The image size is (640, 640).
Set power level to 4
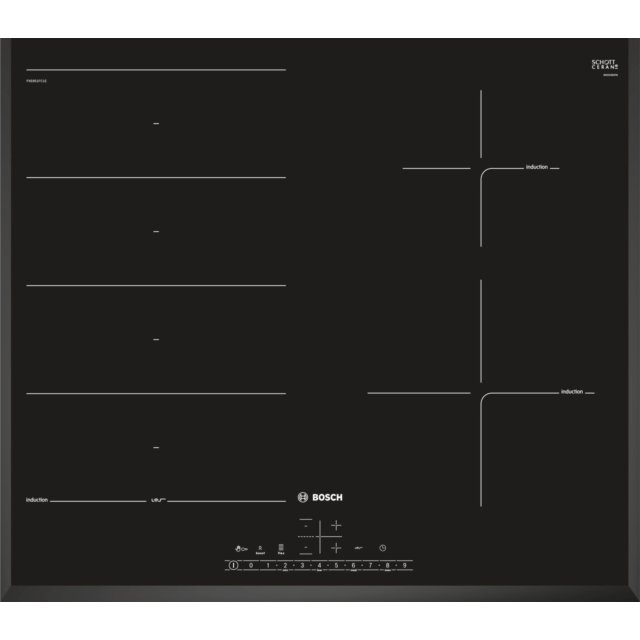319,565
